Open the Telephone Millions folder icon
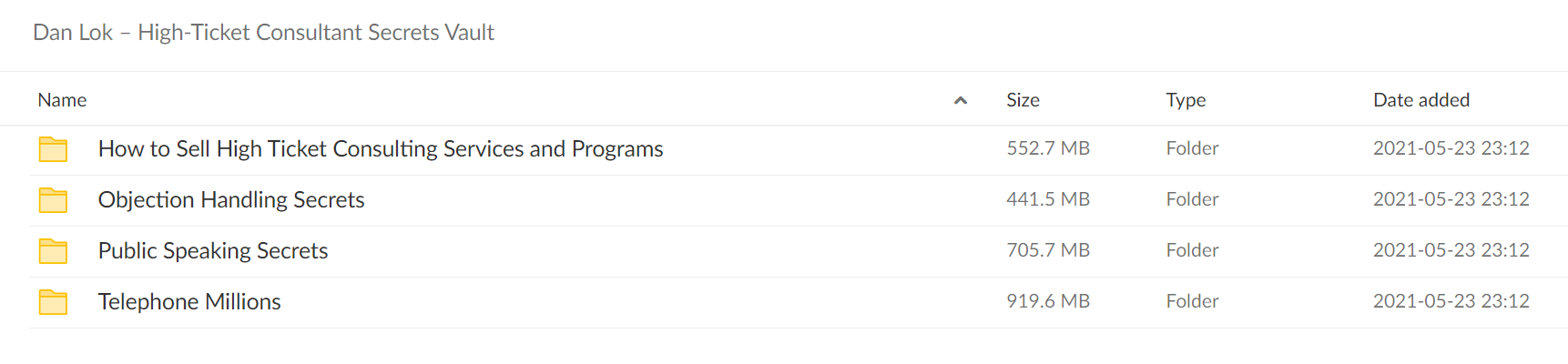 point(53,302)
